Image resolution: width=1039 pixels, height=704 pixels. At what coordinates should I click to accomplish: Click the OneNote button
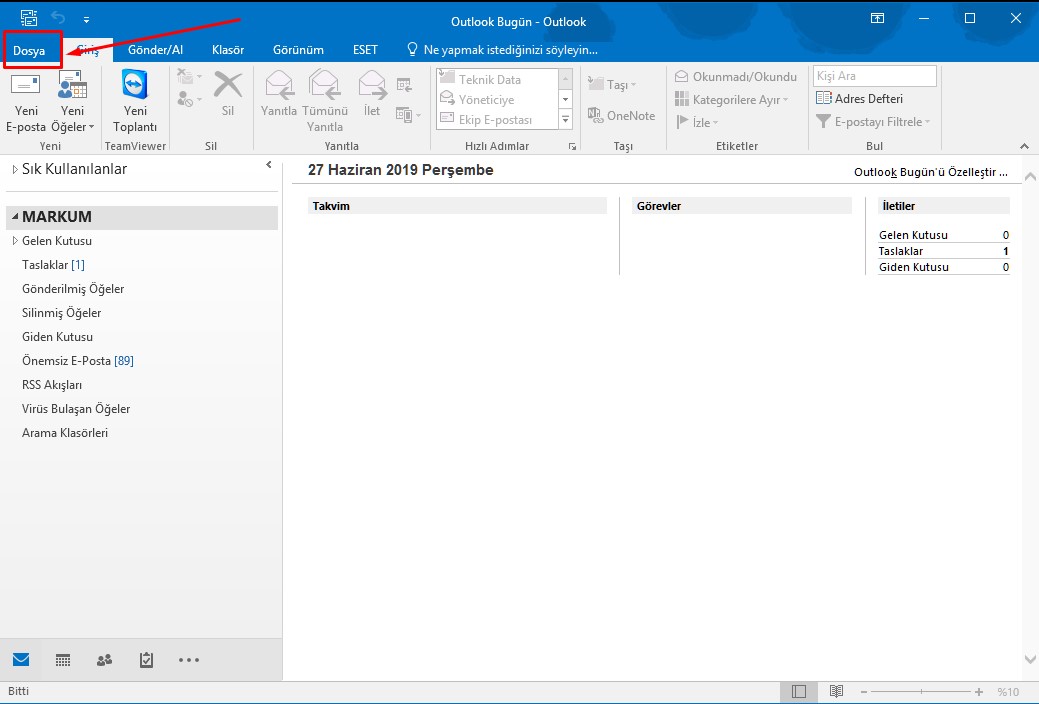click(x=622, y=115)
